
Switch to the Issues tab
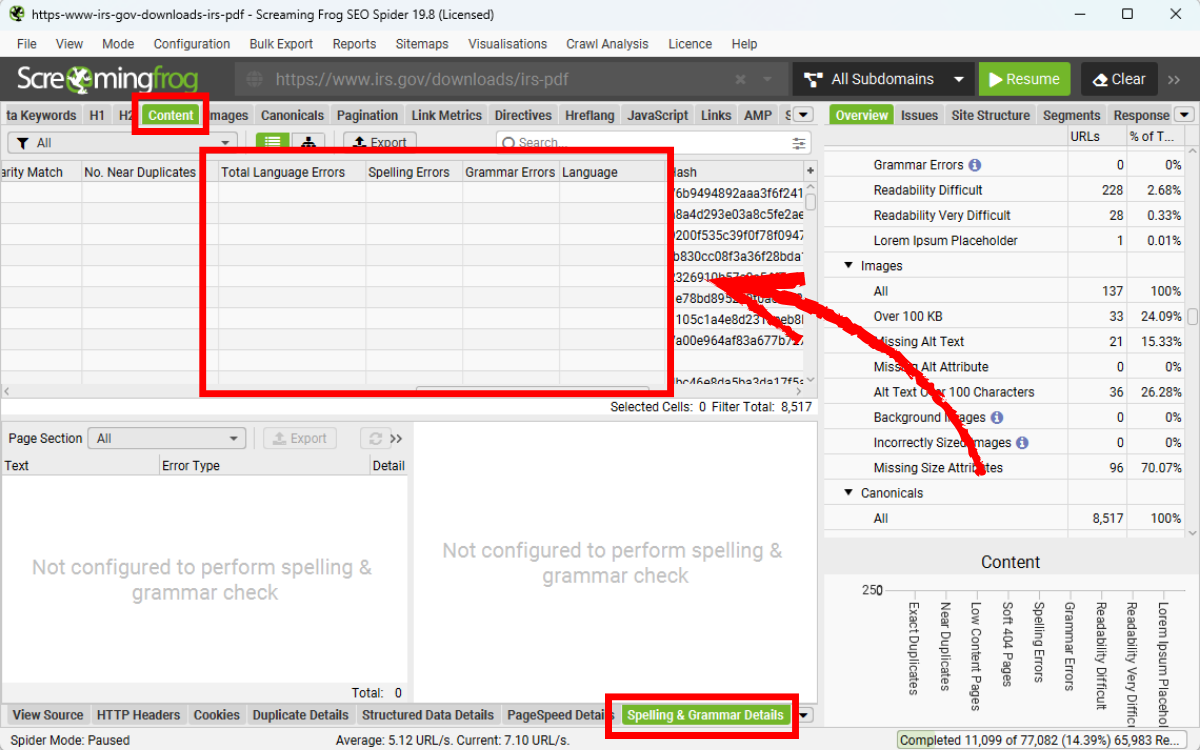click(x=918, y=115)
